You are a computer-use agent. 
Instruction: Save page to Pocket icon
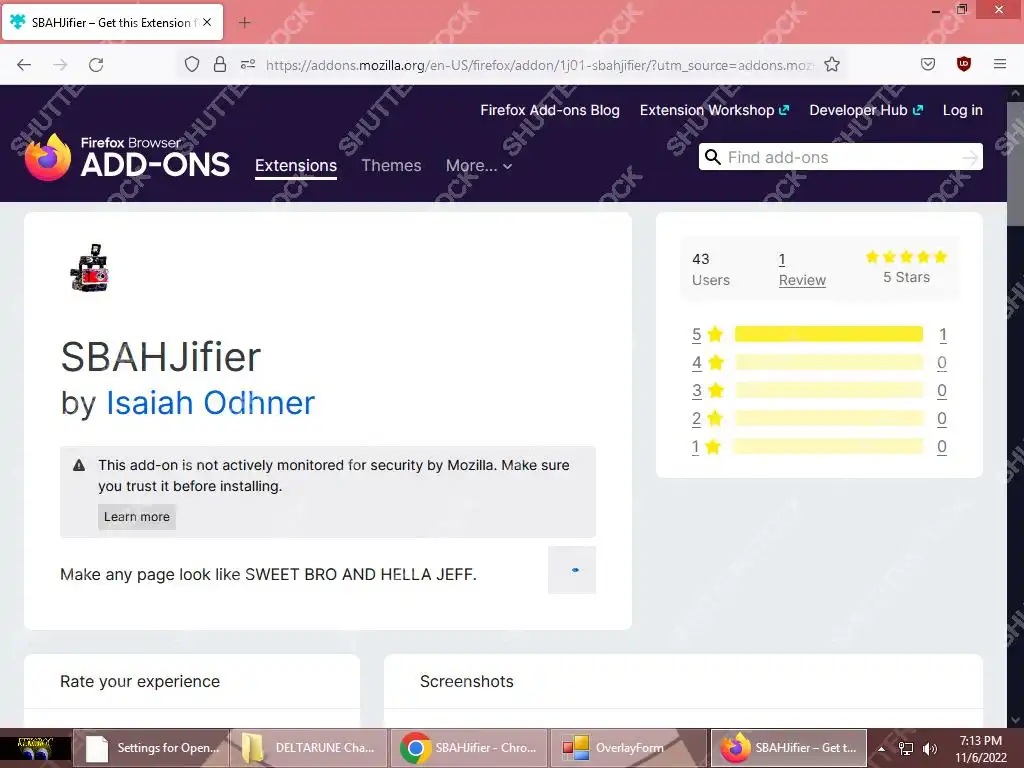(928, 64)
